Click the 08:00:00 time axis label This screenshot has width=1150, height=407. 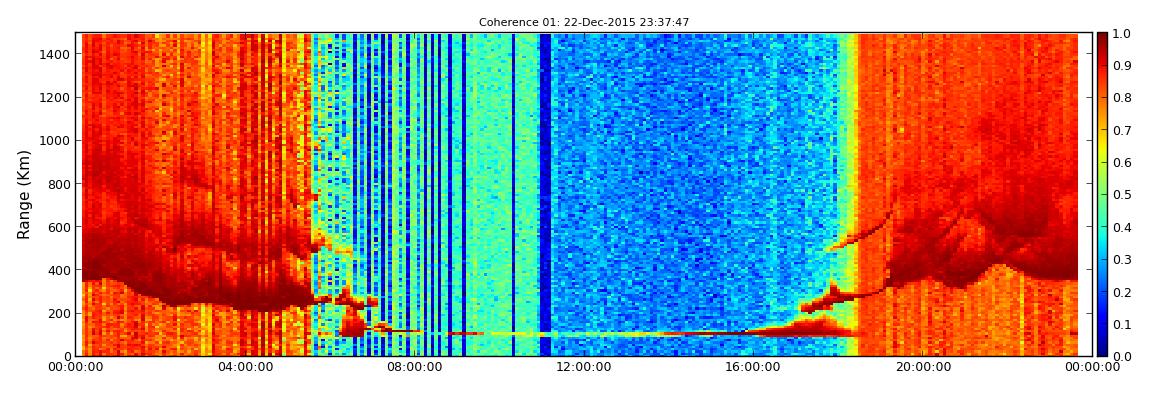[416, 367]
